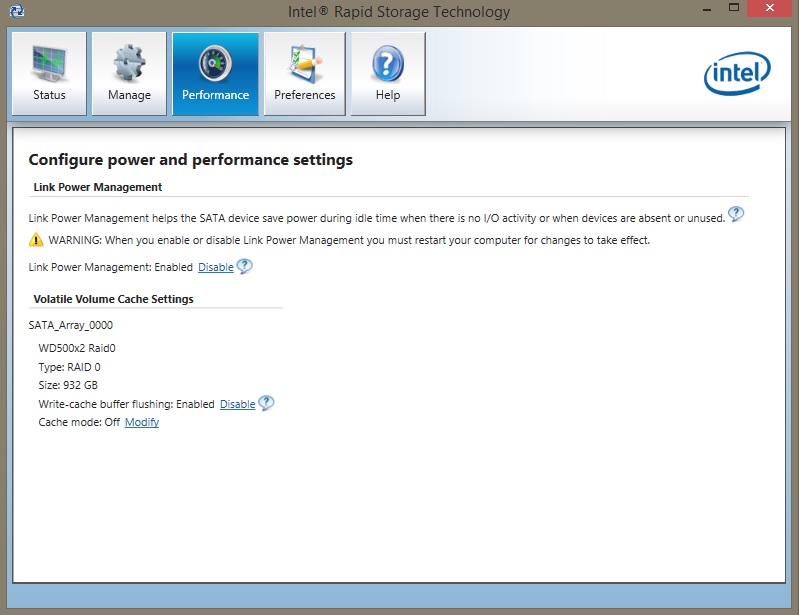Disable write-cache buffer flushing

tap(237, 404)
